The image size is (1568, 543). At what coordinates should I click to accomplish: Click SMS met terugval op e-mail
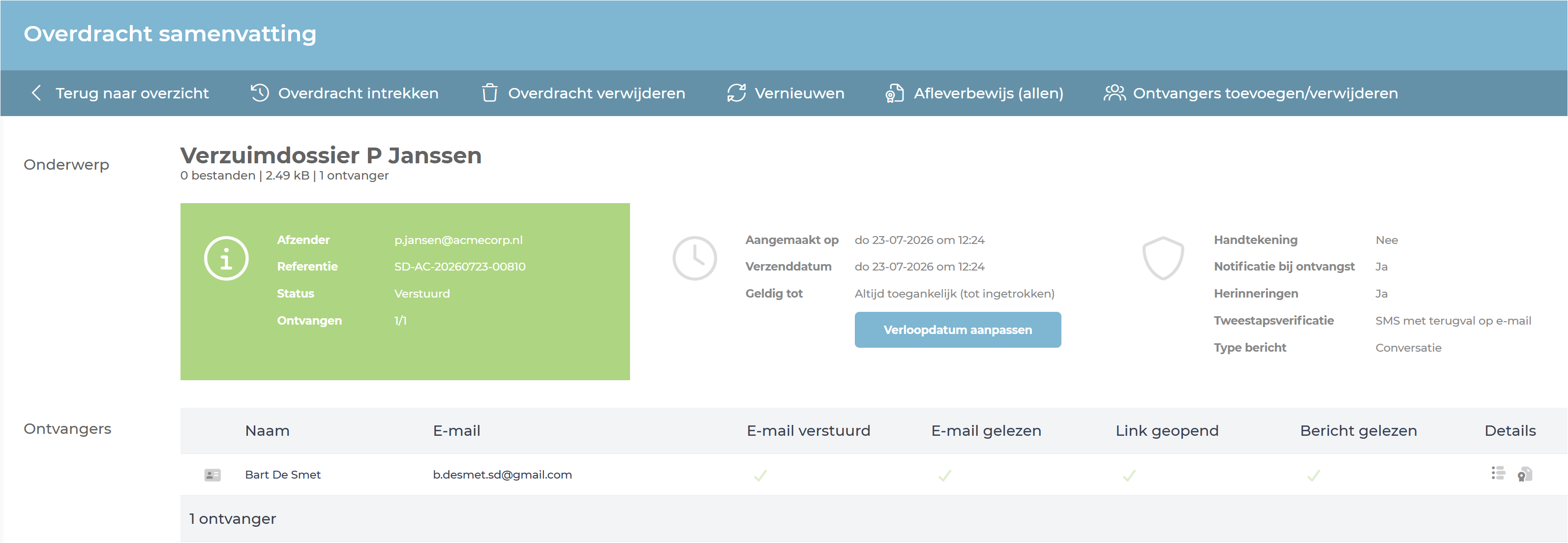click(1453, 321)
